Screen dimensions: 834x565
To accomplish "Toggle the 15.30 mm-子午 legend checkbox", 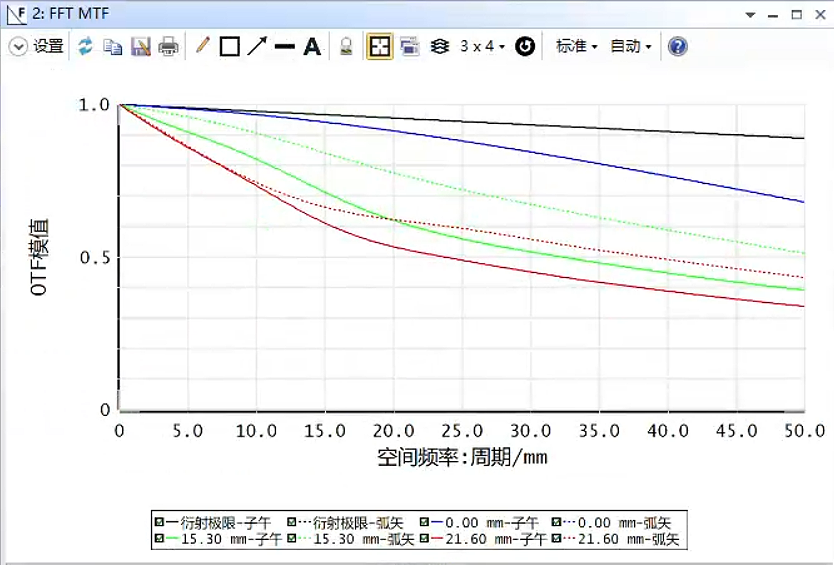I will pos(159,539).
